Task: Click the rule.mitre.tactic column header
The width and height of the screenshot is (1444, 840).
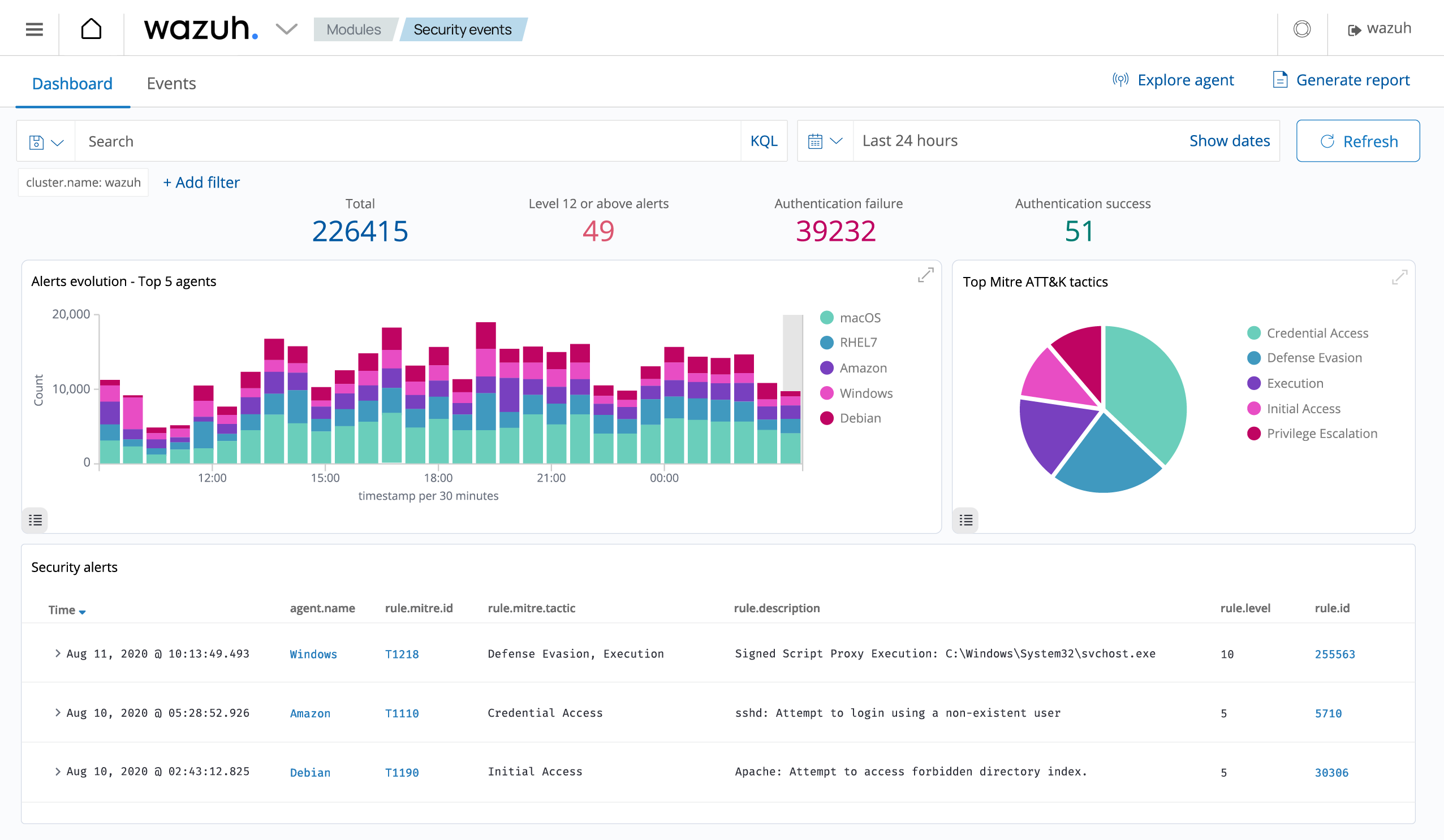Action: click(x=531, y=609)
